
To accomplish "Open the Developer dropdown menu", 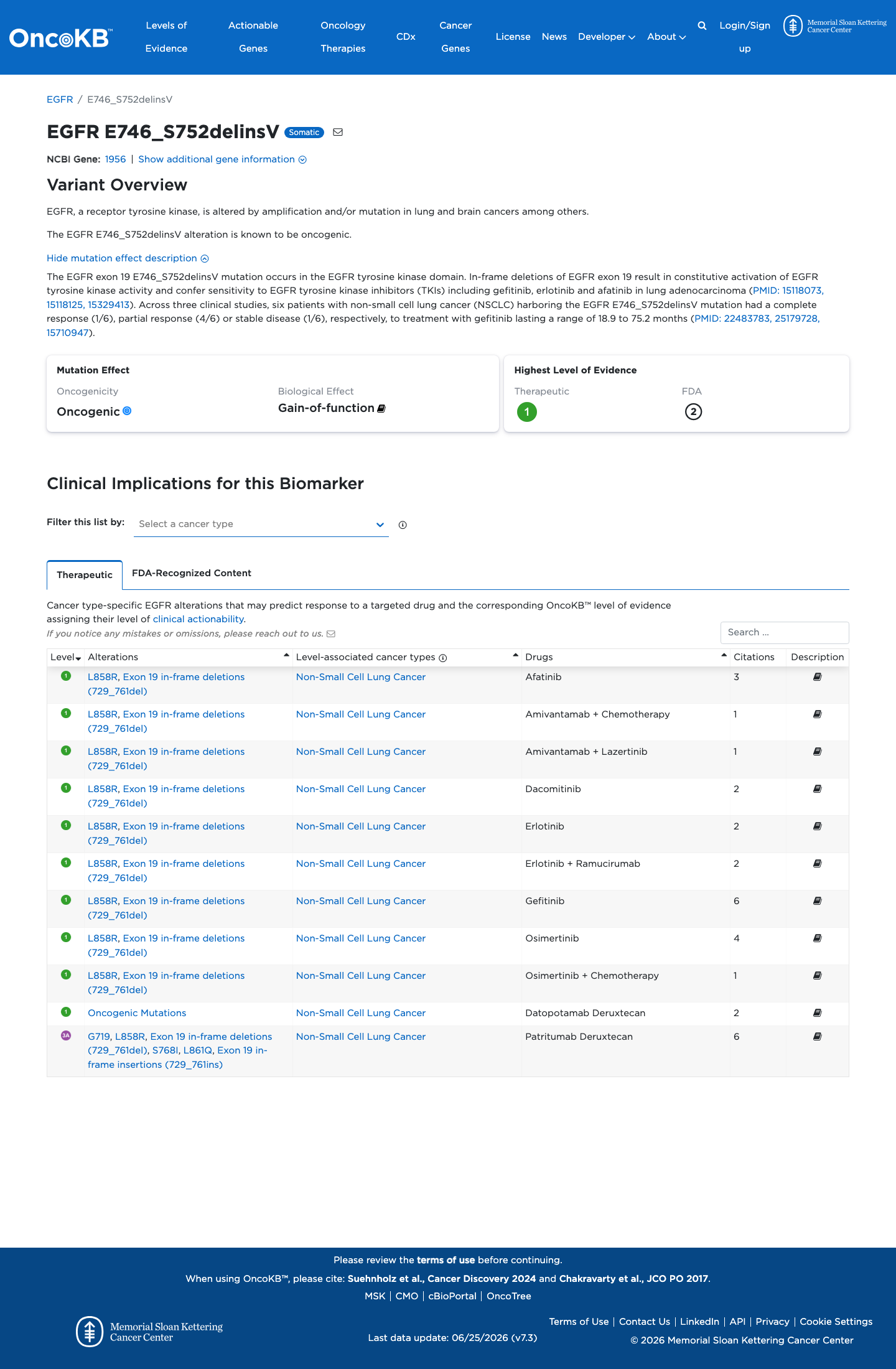I will click(607, 37).
